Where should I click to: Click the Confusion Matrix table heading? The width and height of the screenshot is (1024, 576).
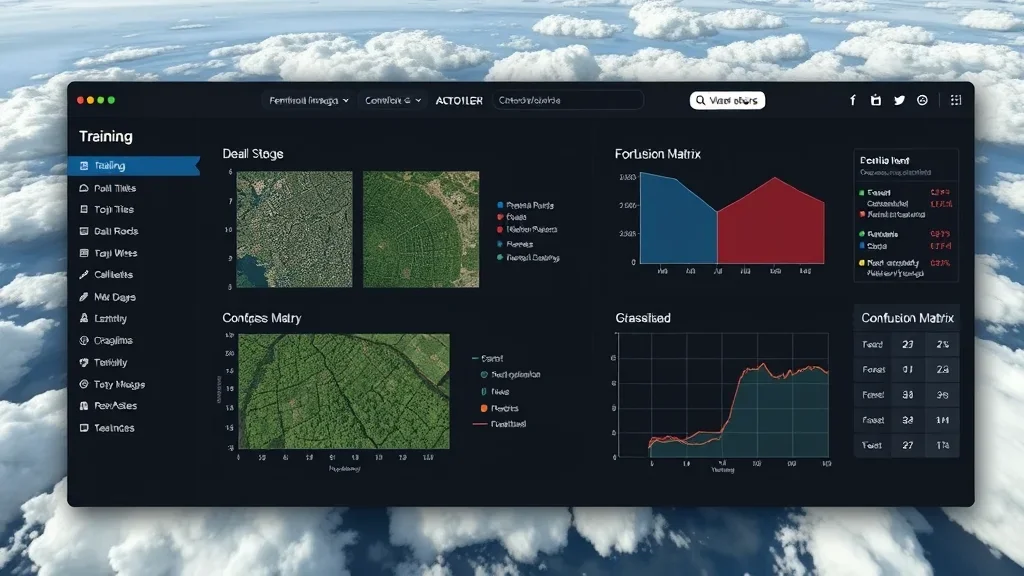pyautogui.click(x=907, y=318)
